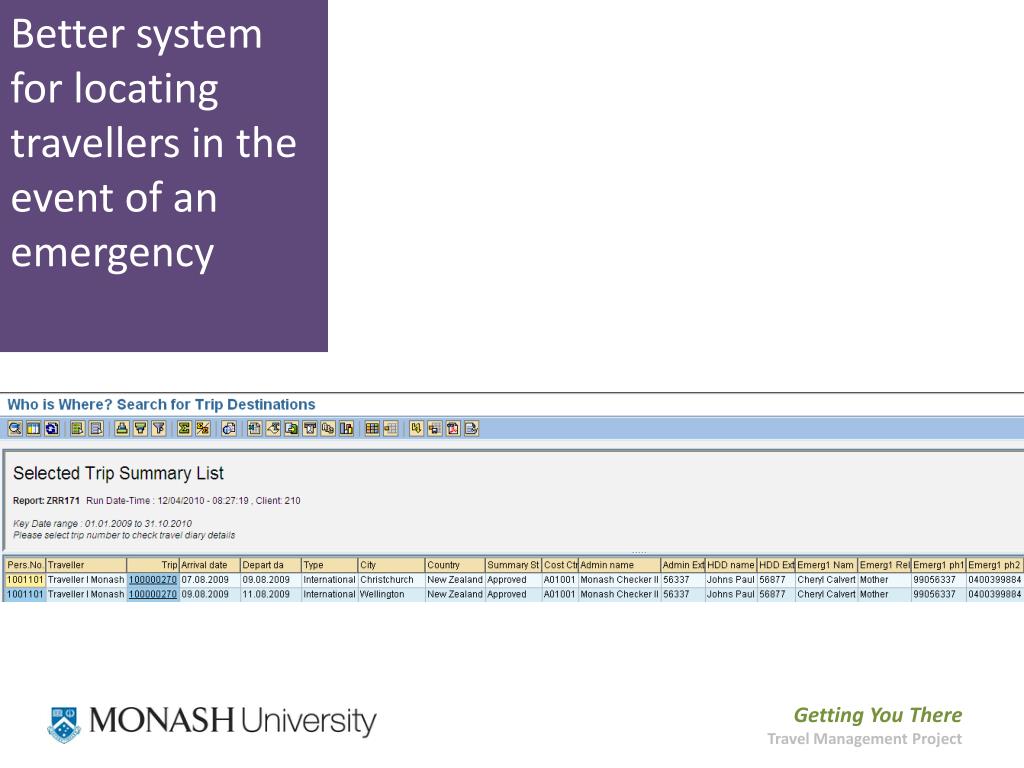Click the Details magnifier icon in toolbar
This screenshot has width=1024, height=768.
click(x=14, y=428)
